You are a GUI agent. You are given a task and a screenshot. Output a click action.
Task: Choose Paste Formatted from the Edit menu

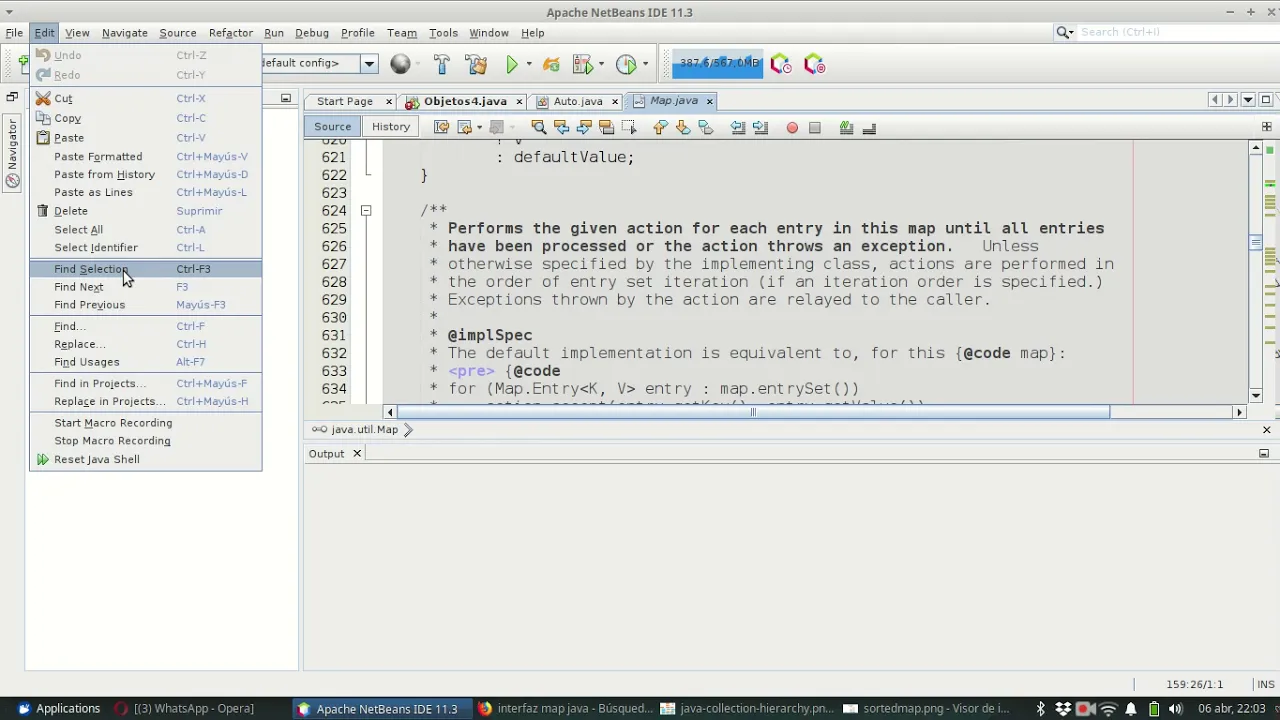click(x=146, y=157)
